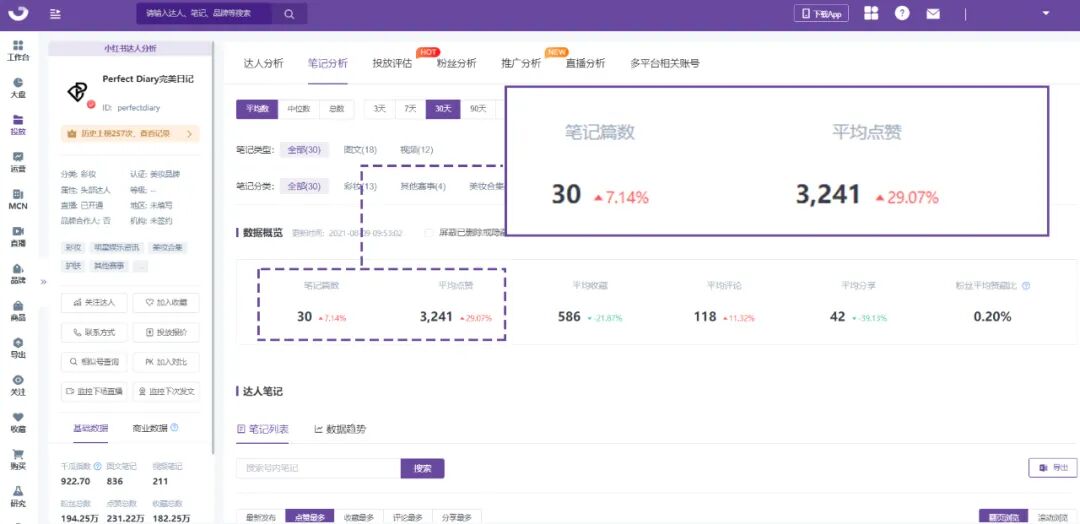Filter note type by 图文(18)
Screen dimensions: 1080x524
(360, 149)
